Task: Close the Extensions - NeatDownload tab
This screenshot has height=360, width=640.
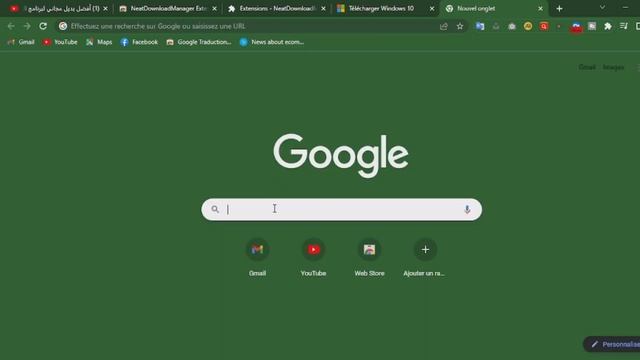Action: pos(323,9)
